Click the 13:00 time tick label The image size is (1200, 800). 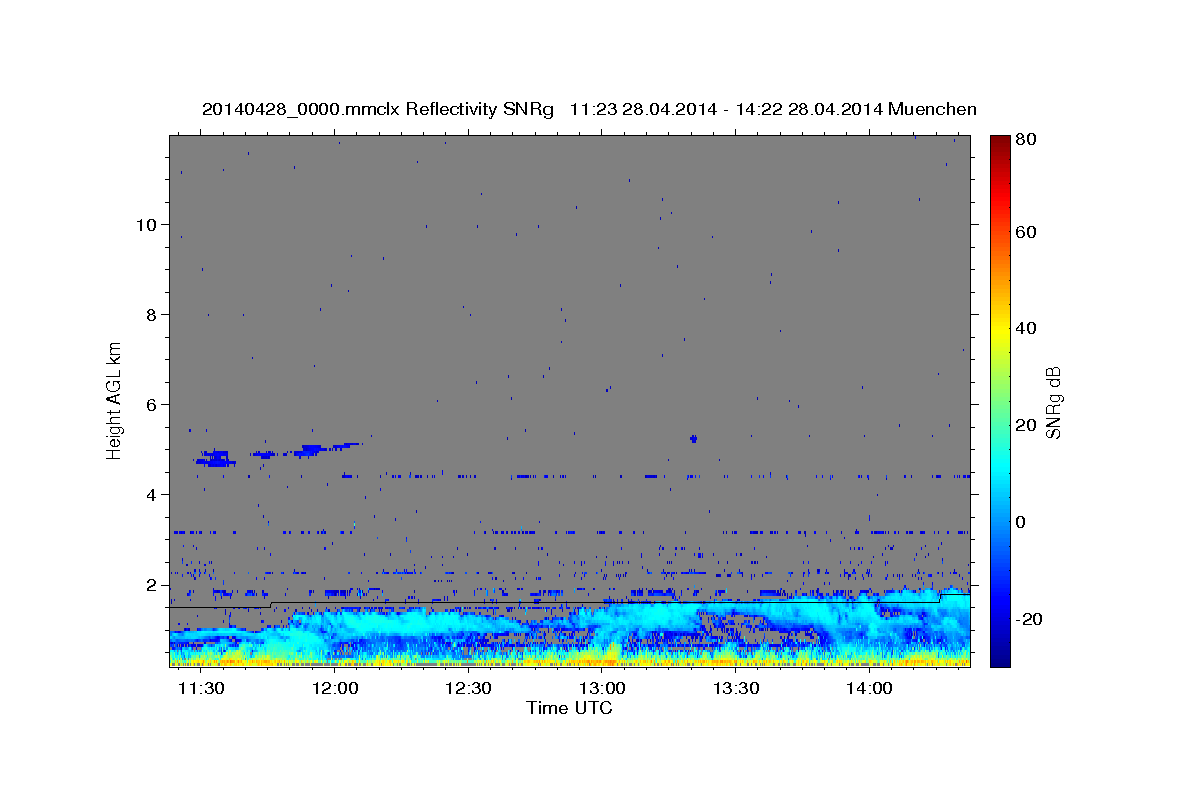pyautogui.click(x=602, y=688)
